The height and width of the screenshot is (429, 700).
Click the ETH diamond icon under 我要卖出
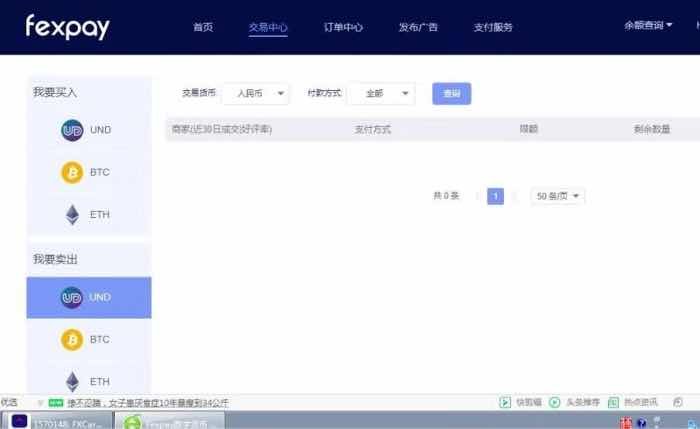tap(72, 381)
